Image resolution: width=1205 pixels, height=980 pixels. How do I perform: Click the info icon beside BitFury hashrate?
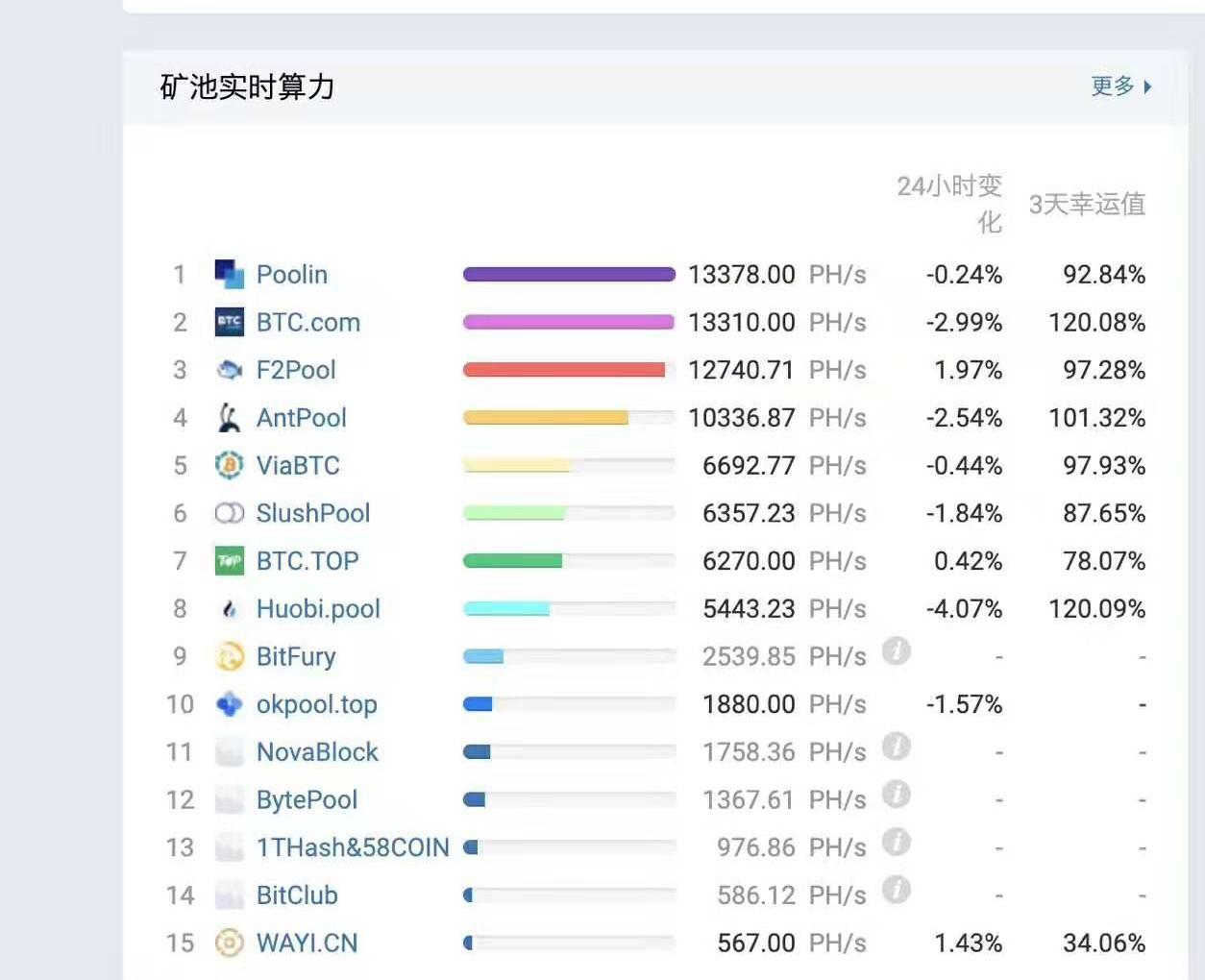[x=896, y=651]
